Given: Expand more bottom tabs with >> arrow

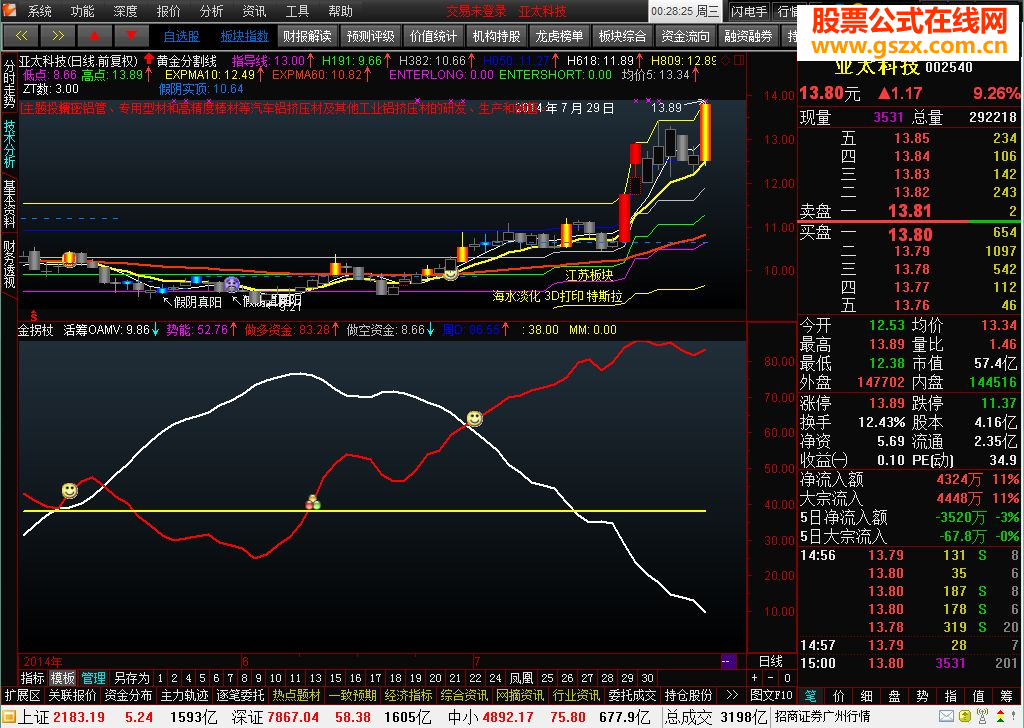Looking at the screenshot, I should pyautogui.click(x=732, y=695).
